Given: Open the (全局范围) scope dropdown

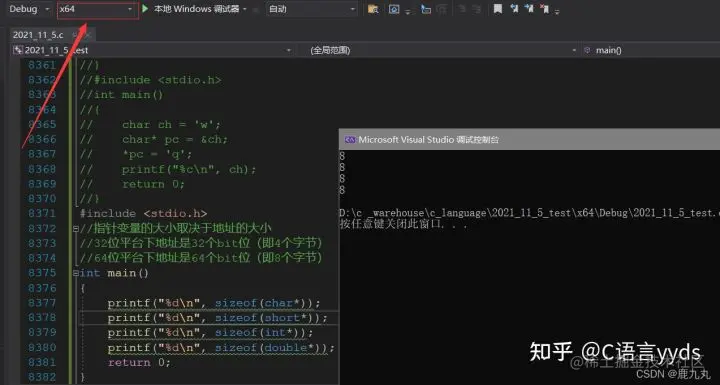Looking at the screenshot, I should 441,50.
